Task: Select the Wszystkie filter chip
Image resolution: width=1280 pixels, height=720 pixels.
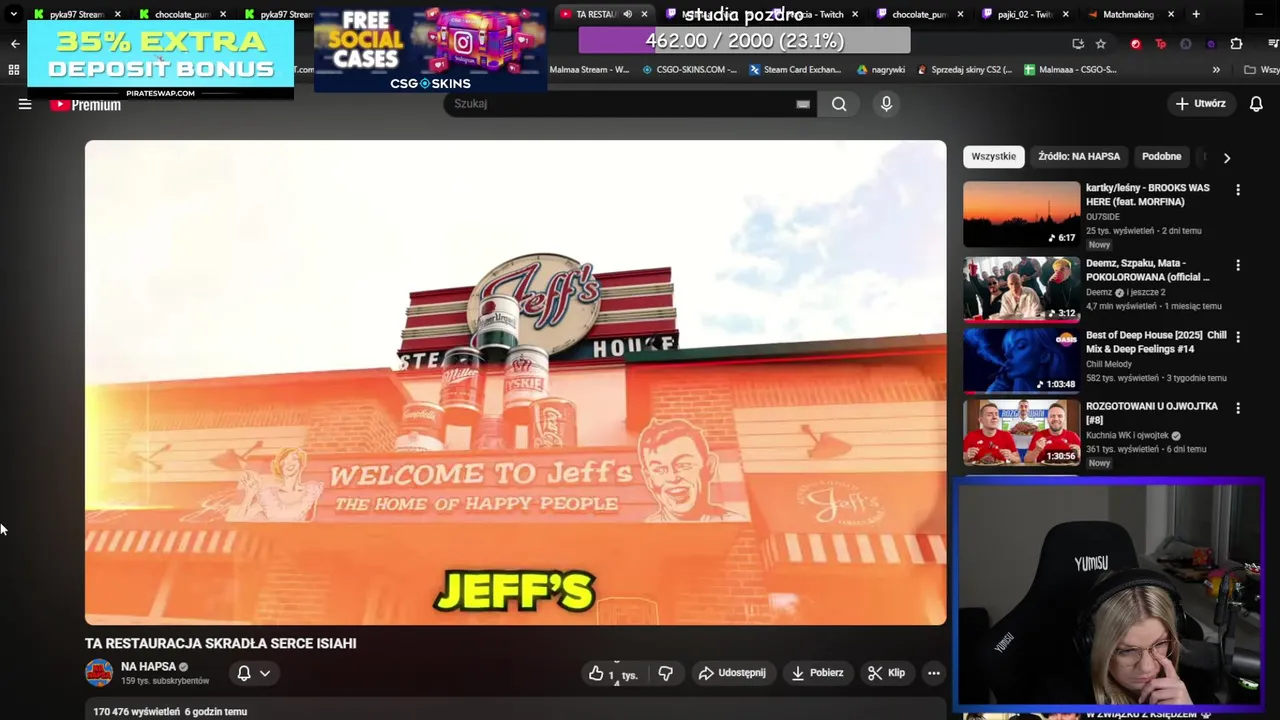Action: (x=993, y=156)
